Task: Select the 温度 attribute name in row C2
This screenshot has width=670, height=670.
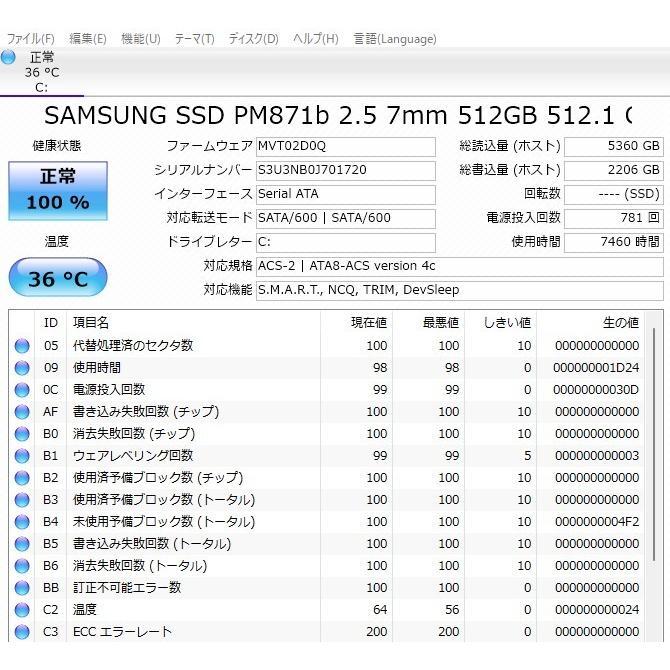Action: point(85,609)
